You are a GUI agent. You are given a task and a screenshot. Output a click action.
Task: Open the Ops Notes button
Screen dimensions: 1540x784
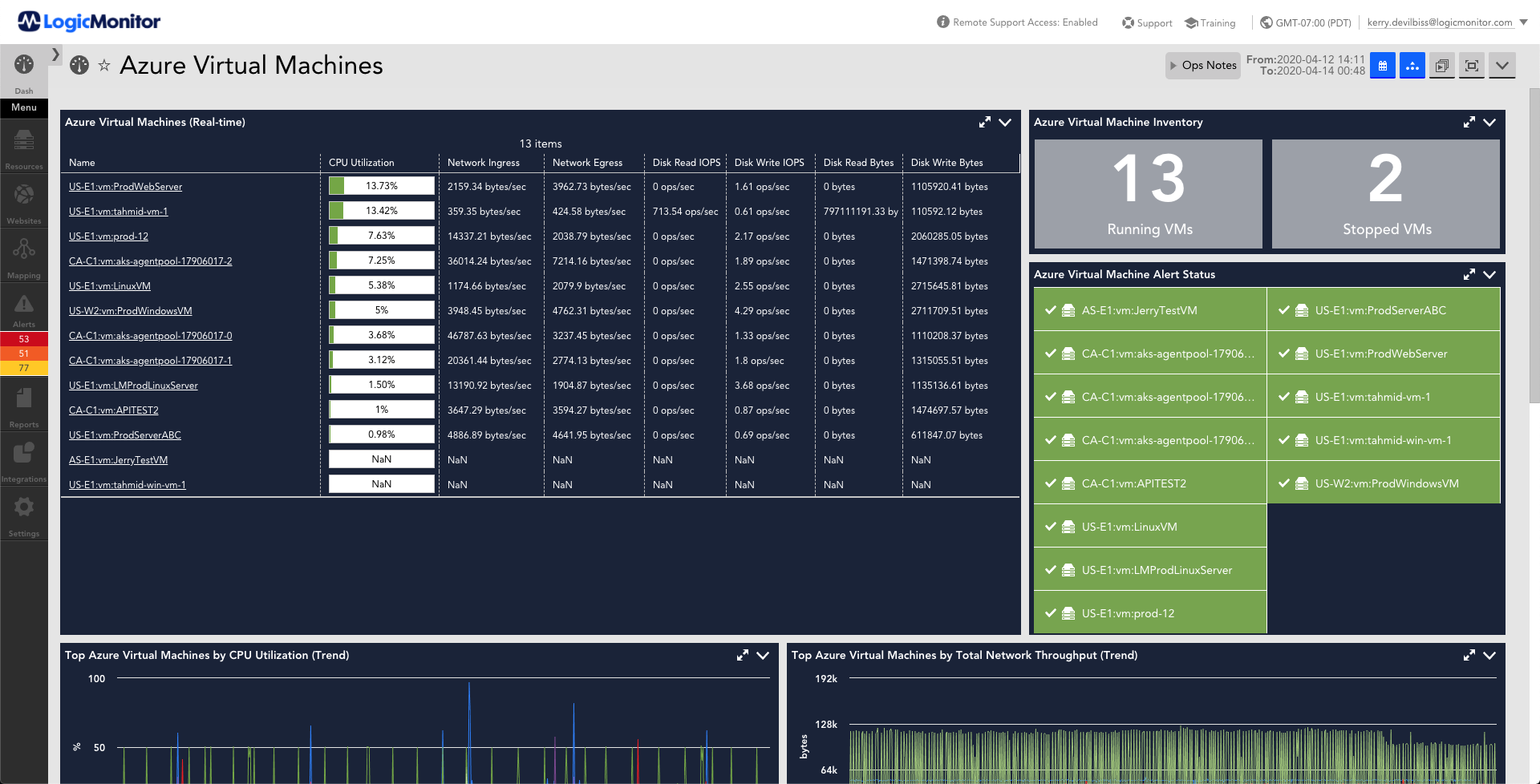pos(1202,65)
